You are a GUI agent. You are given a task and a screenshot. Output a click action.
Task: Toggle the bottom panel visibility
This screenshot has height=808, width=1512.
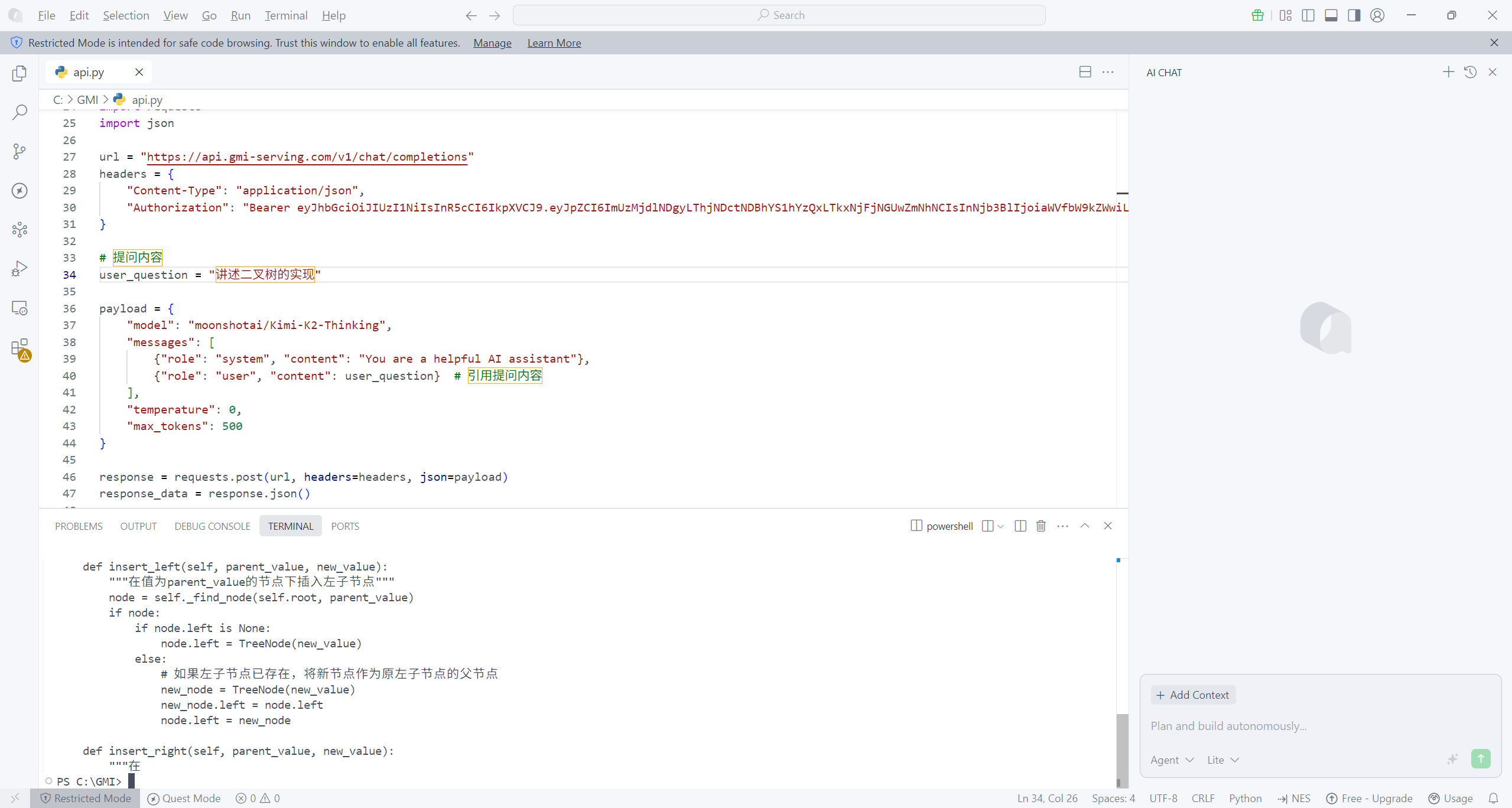(x=1331, y=15)
